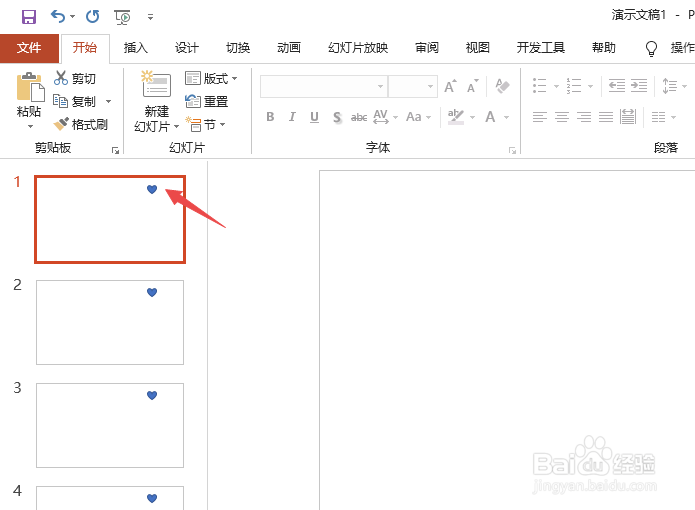Click Font Color A button
Viewport: 695px width, 510px height.
[x=490, y=117]
